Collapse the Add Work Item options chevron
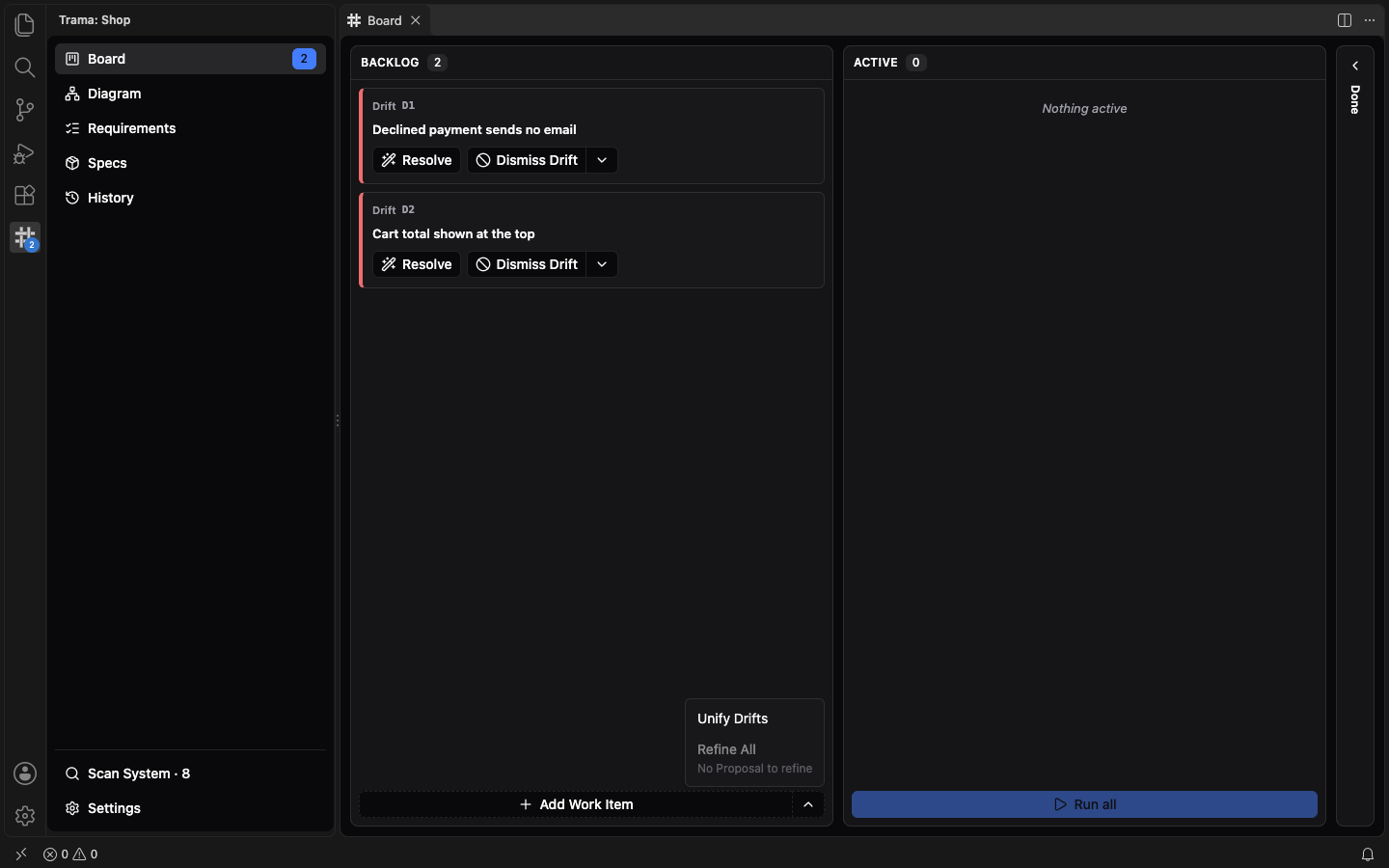Viewport: 1389px width, 868px height. tap(808, 804)
